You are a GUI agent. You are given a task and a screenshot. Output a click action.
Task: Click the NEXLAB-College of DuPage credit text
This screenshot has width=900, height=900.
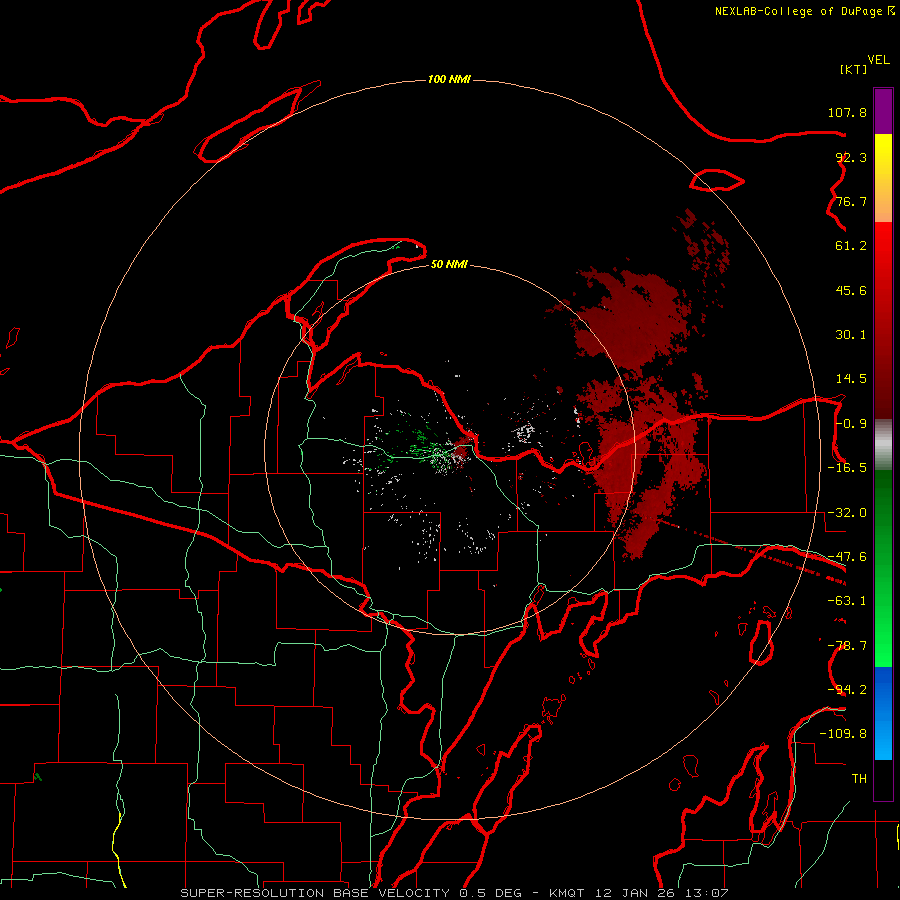coord(798,11)
